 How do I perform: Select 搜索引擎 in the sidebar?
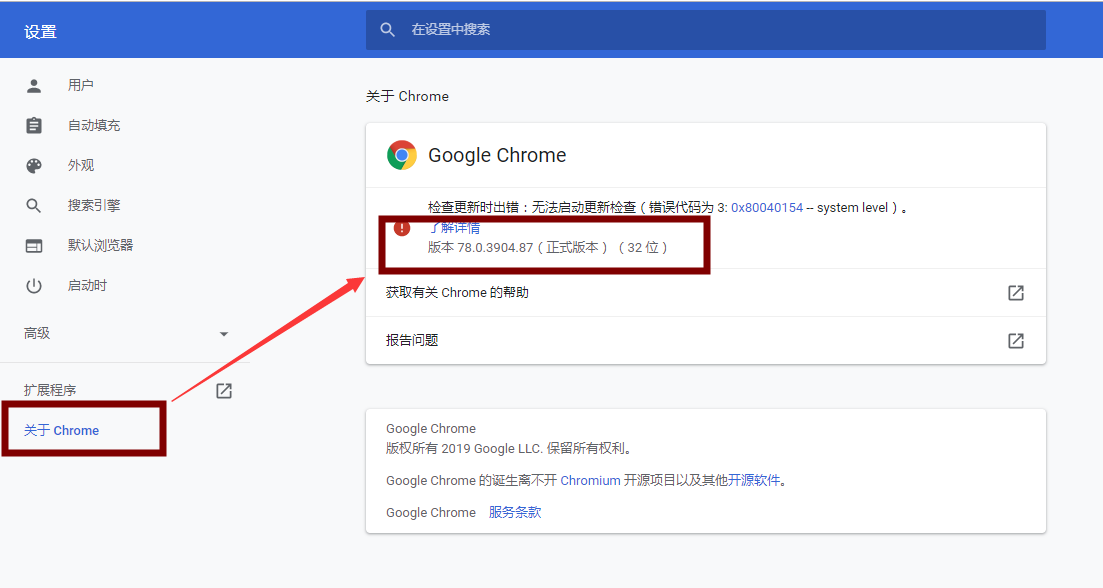[x=94, y=205]
